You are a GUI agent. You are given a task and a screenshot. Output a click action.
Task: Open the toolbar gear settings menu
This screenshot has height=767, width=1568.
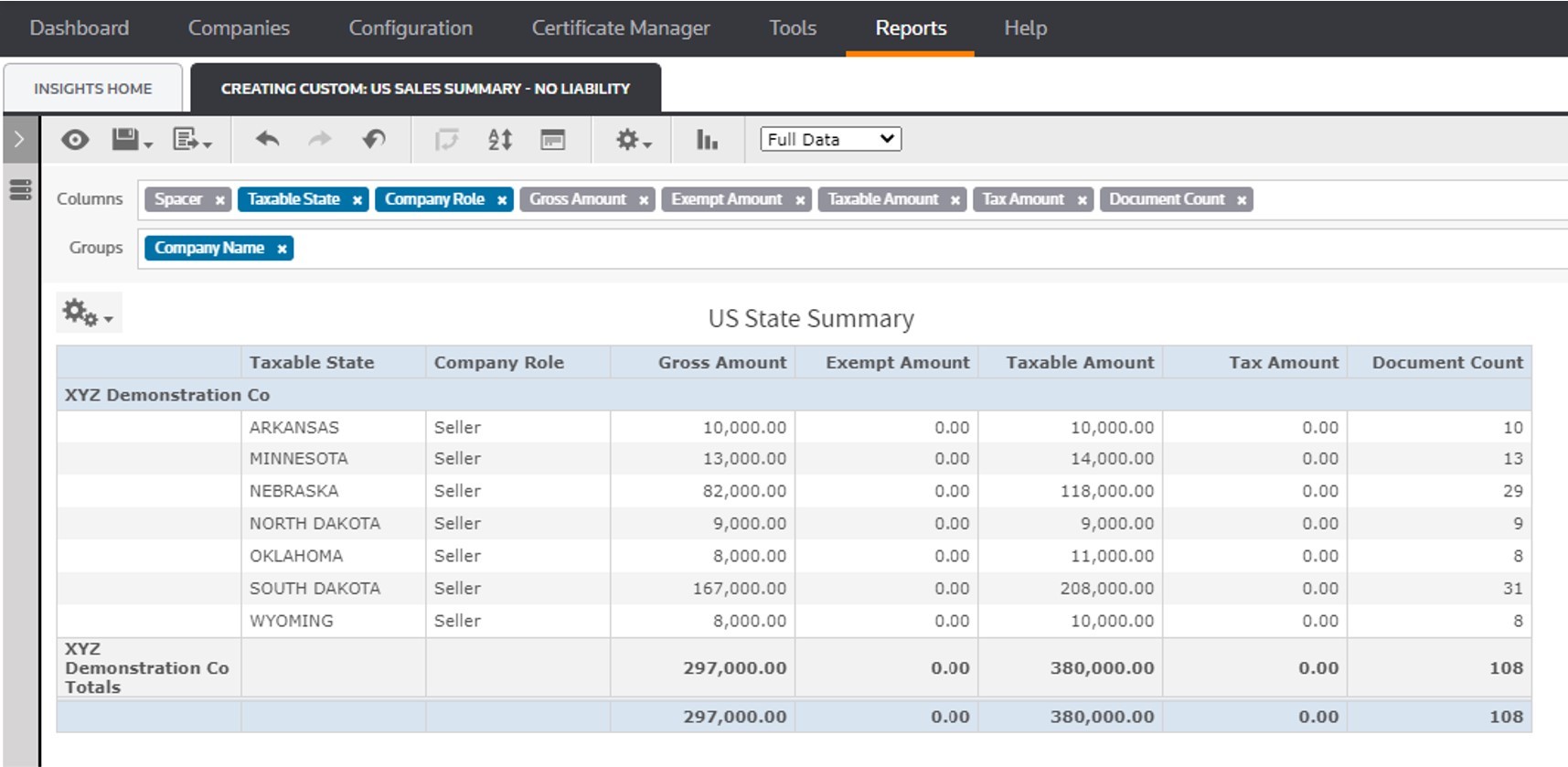coord(633,140)
